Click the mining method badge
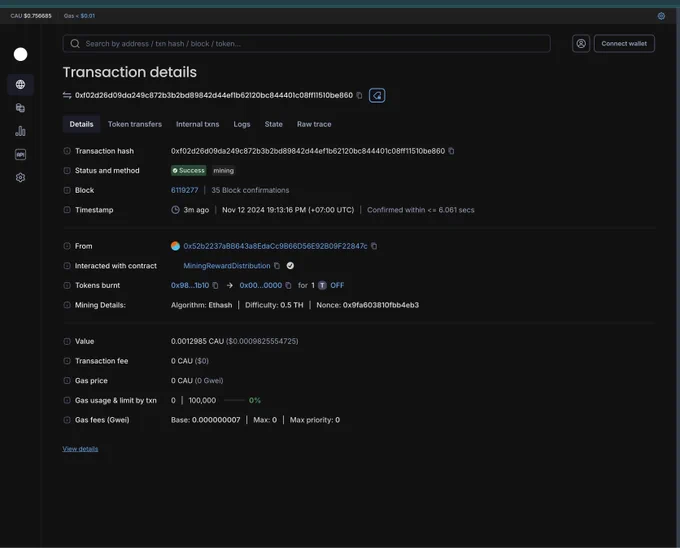This screenshot has height=548, width=680. pyautogui.click(x=223, y=170)
